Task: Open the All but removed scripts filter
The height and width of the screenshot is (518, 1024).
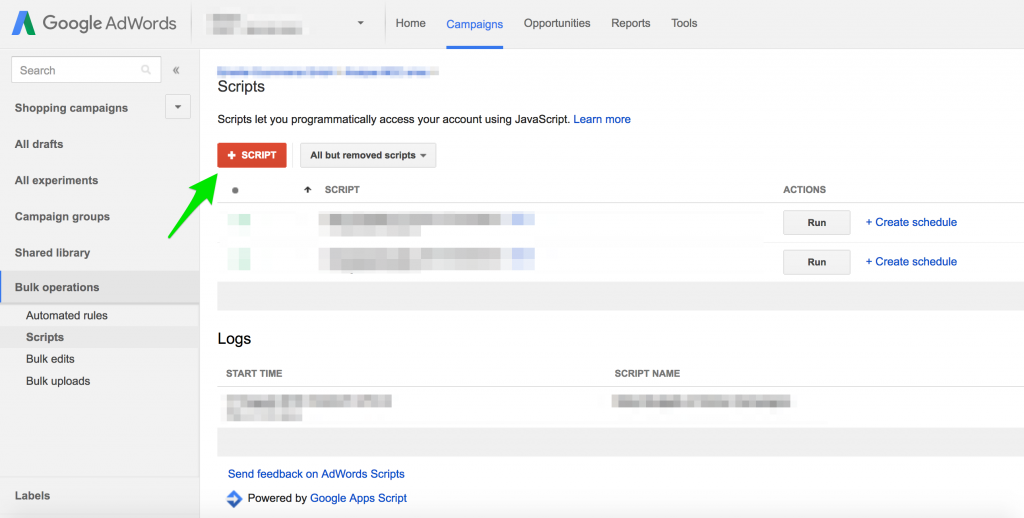Action: [x=368, y=155]
